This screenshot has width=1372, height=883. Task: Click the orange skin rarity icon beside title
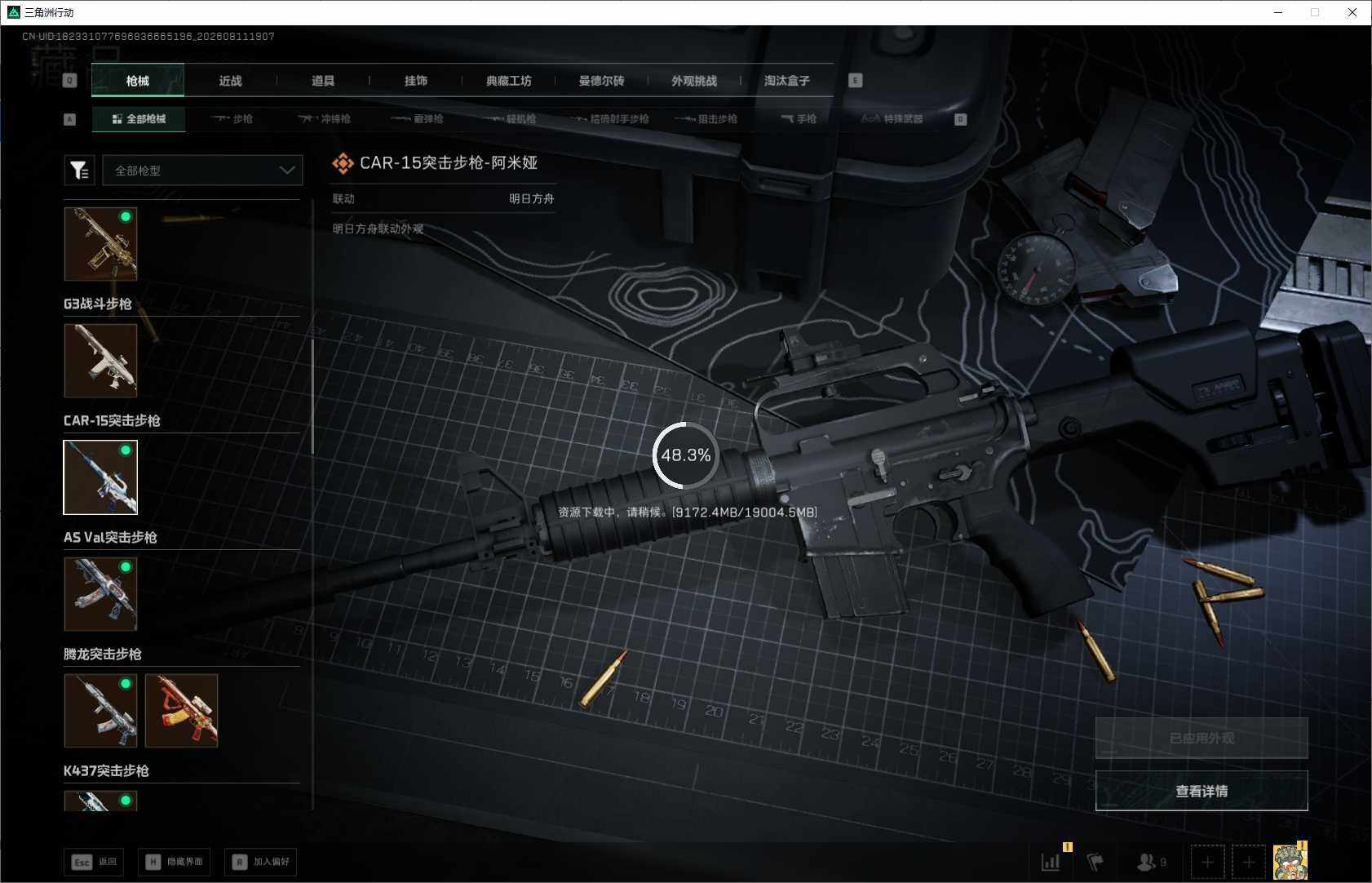(x=343, y=163)
